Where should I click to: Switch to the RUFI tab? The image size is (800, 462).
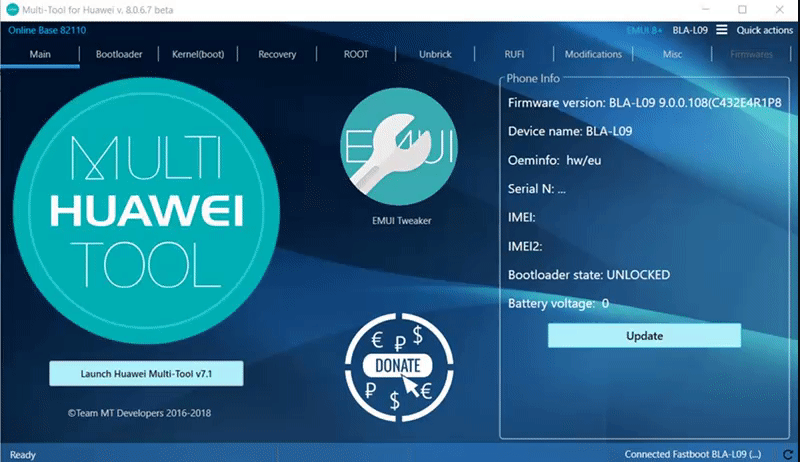[x=514, y=54]
